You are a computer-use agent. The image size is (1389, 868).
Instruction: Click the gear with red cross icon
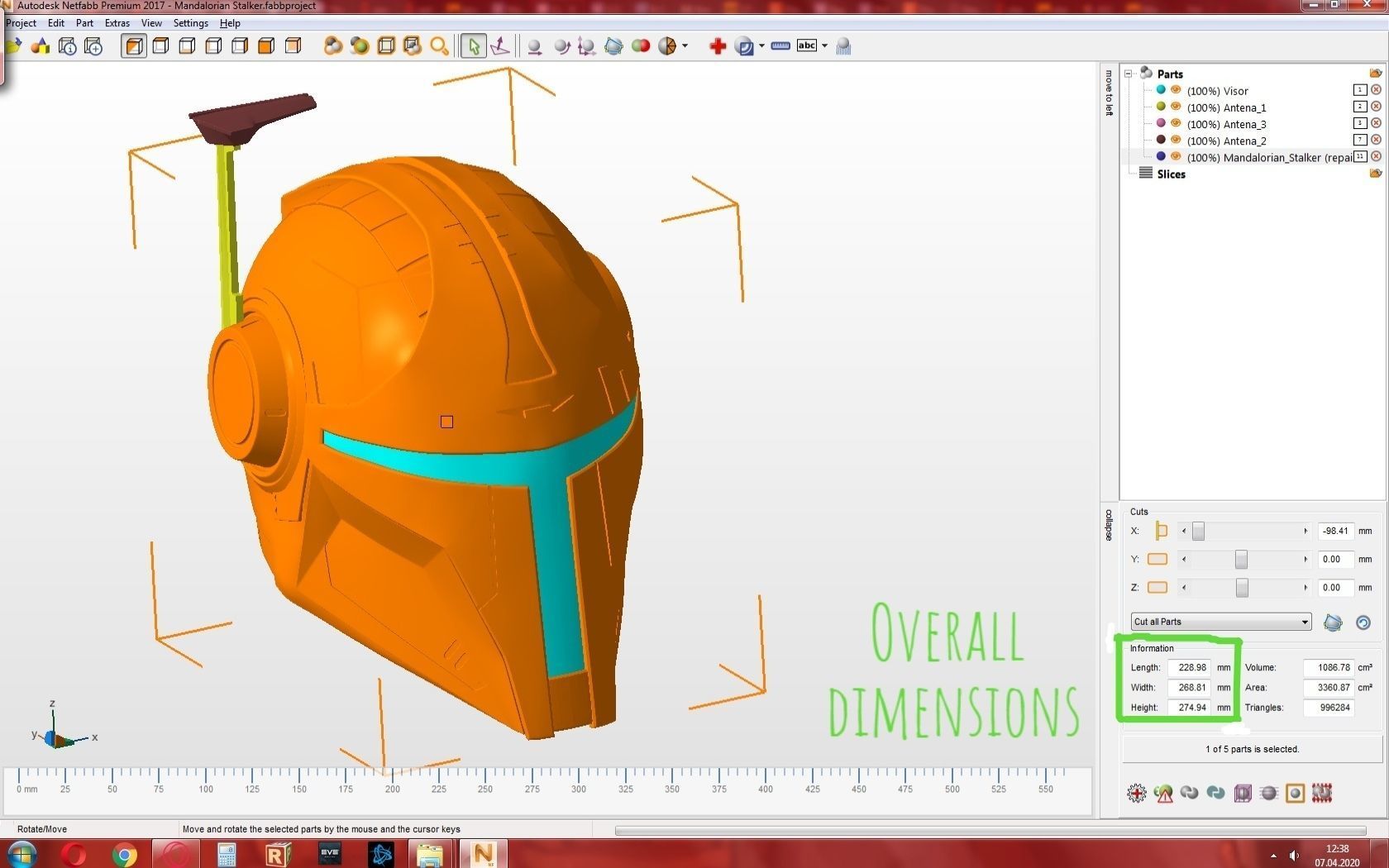click(1137, 794)
